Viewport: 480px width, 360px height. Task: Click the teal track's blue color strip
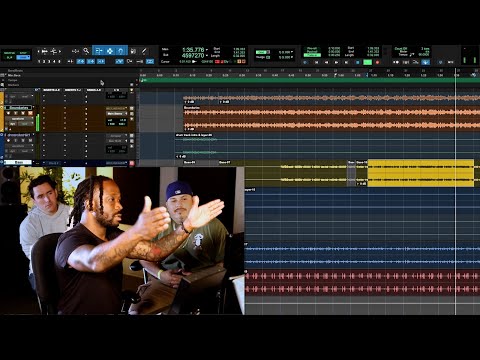pos(2,146)
